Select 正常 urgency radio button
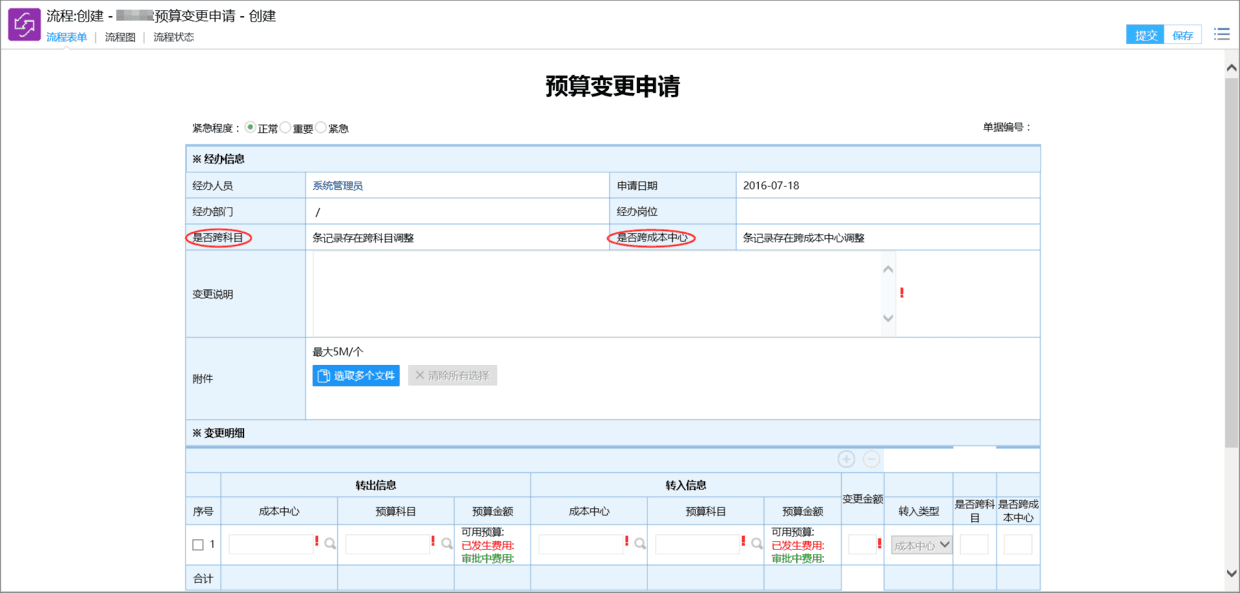The image size is (1240, 593). [250, 128]
